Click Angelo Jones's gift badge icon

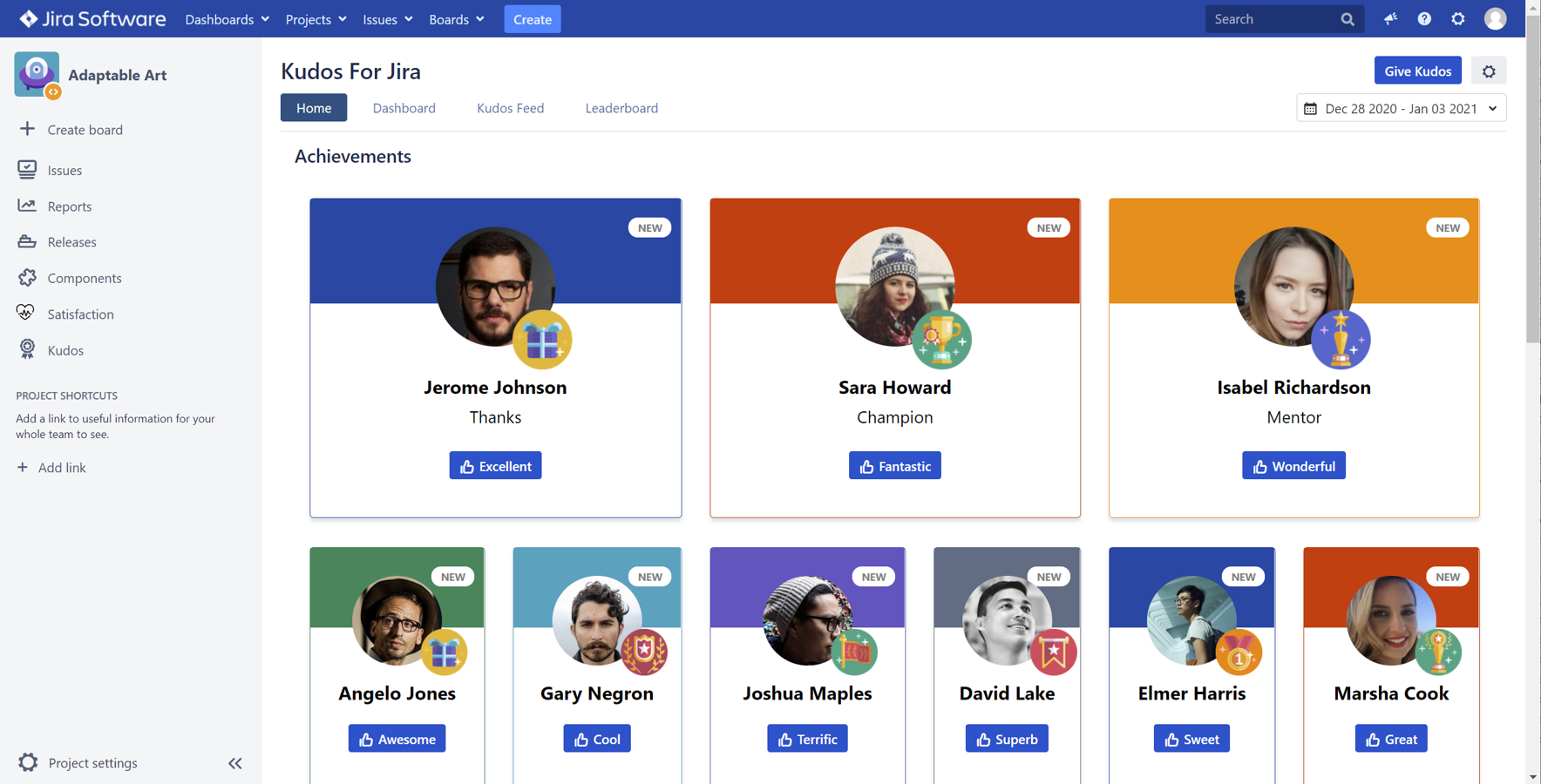click(445, 652)
